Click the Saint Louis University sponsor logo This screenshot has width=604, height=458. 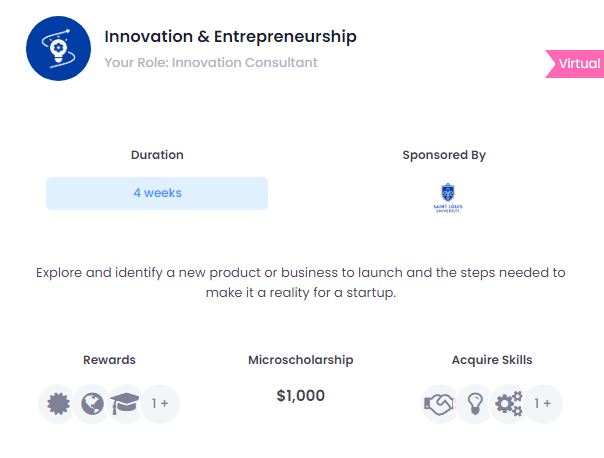[448, 198]
